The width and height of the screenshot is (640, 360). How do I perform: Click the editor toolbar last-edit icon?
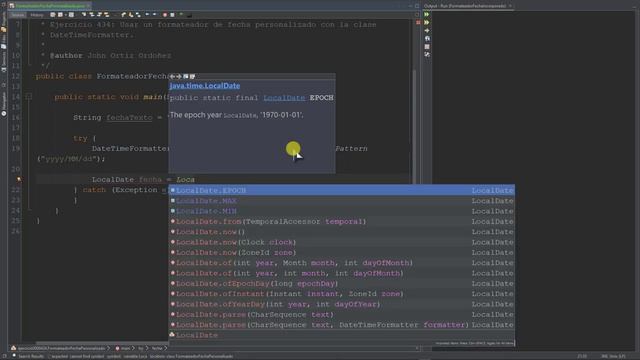pyautogui.click(x=53, y=15)
